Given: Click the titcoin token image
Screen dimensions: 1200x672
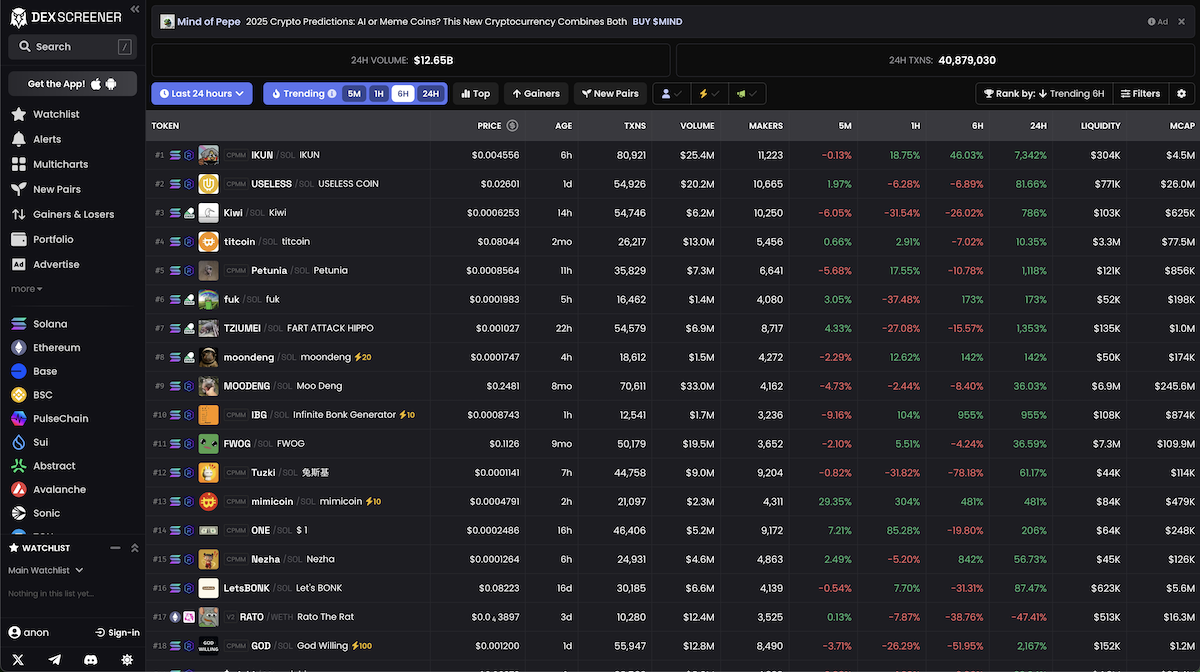Looking at the screenshot, I should [x=208, y=242].
